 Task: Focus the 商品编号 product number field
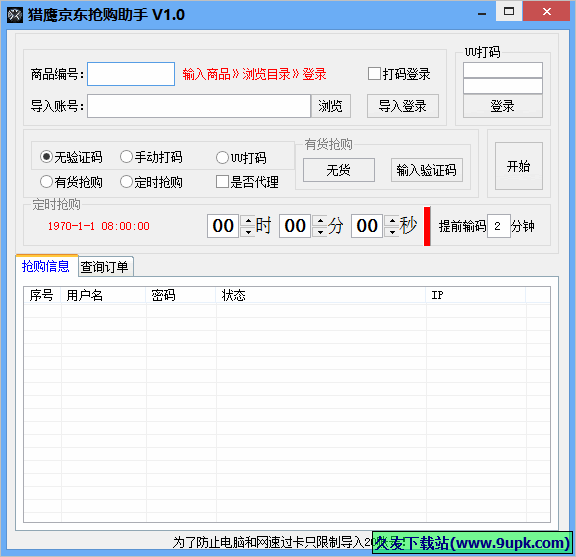tap(131, 74)
